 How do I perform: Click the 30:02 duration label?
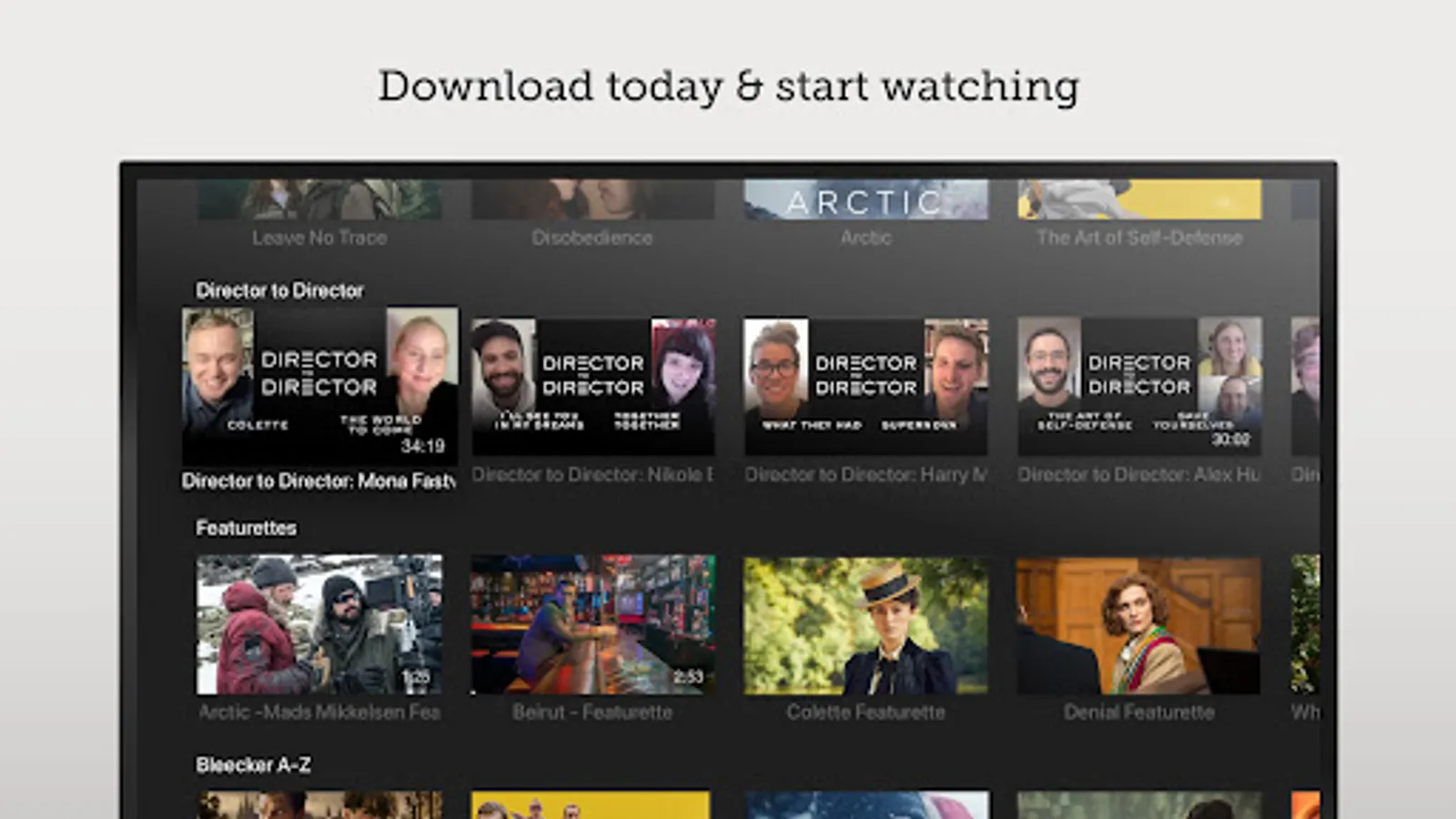coord(1230,440)
